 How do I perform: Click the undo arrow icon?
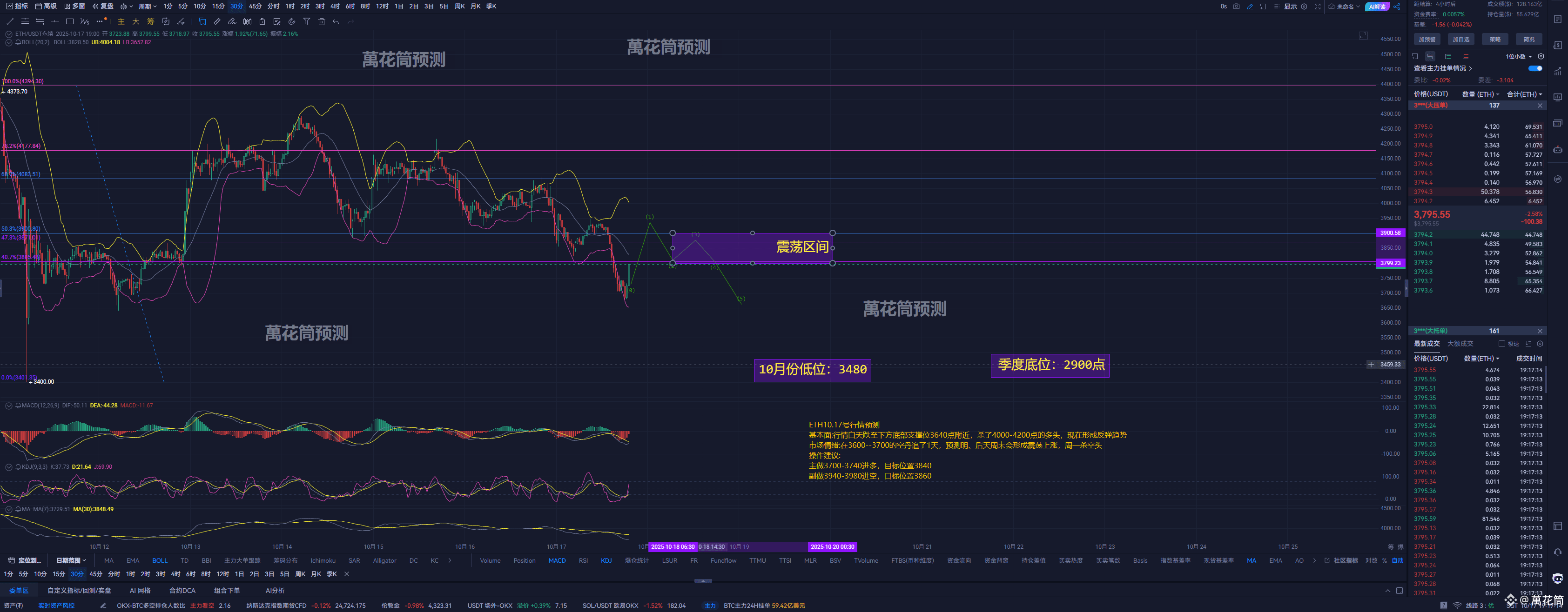336,21
